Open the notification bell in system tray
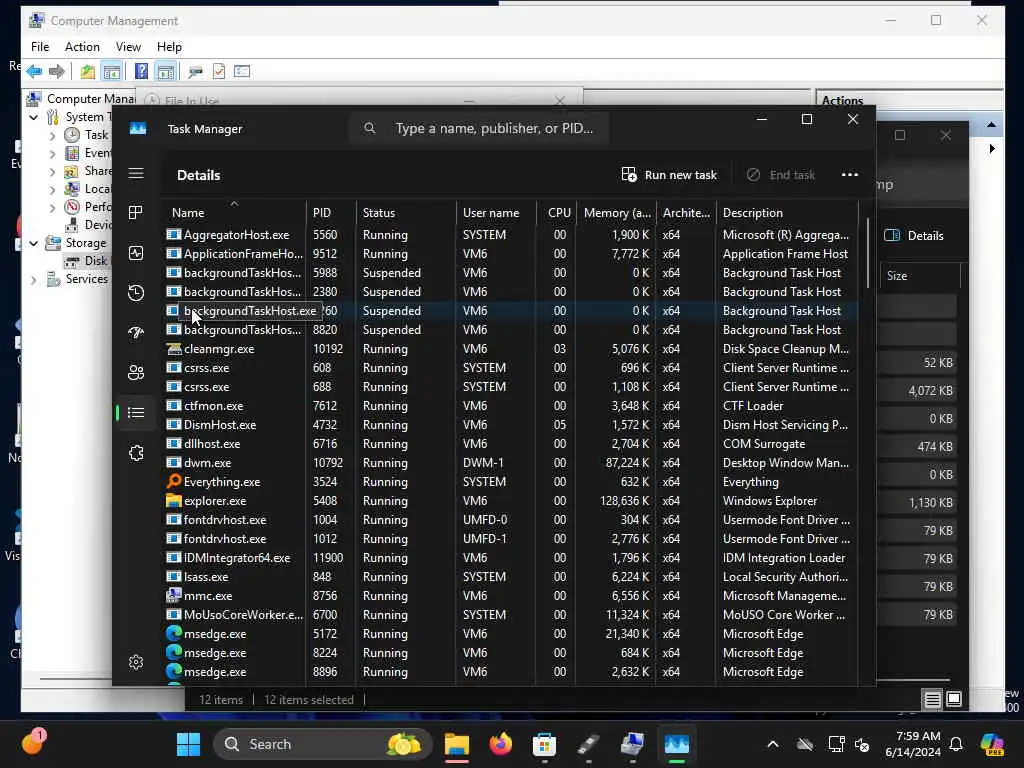Screen dimensions: 1024x768 [x=956, y=744]
